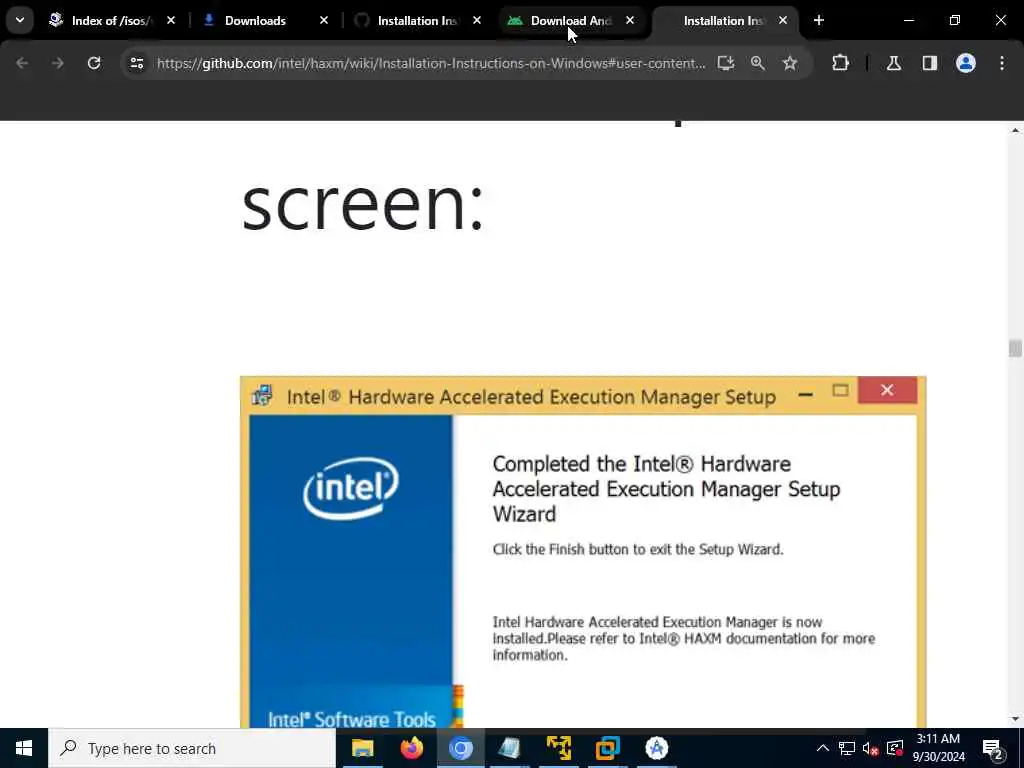This screenshot has height=768, width=1024.
Task: Open the notification center icon
Action: tap(993, 748)
